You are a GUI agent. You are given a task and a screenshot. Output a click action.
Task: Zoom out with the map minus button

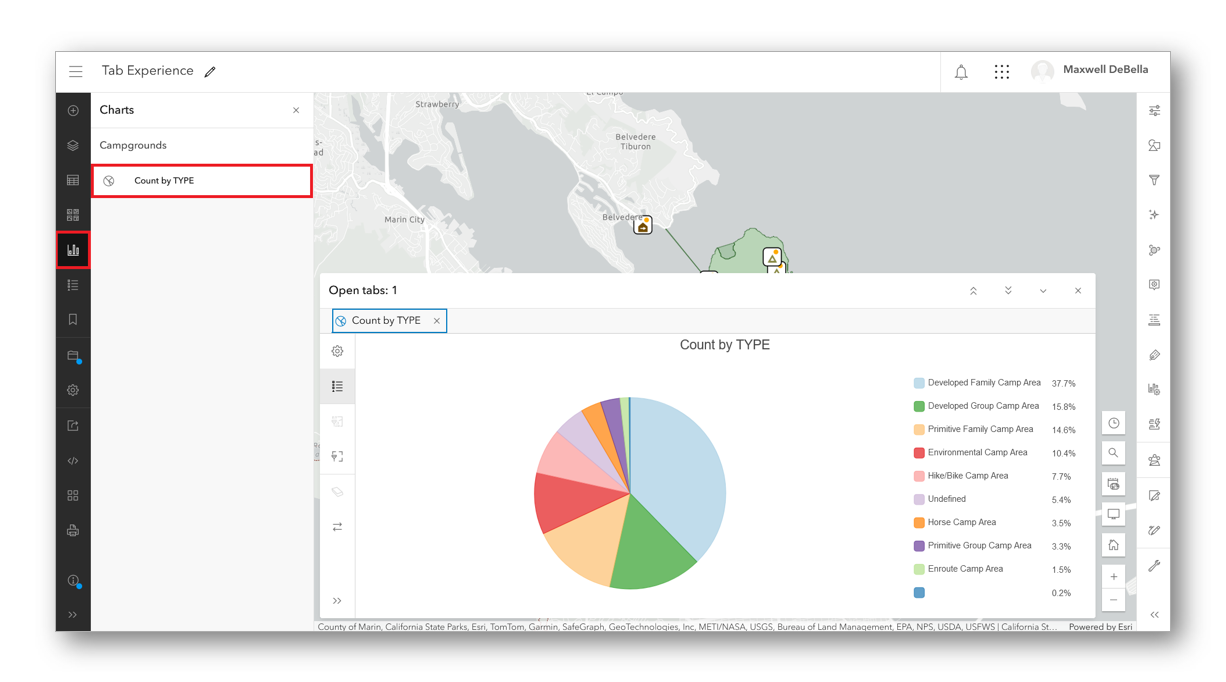1114,600
